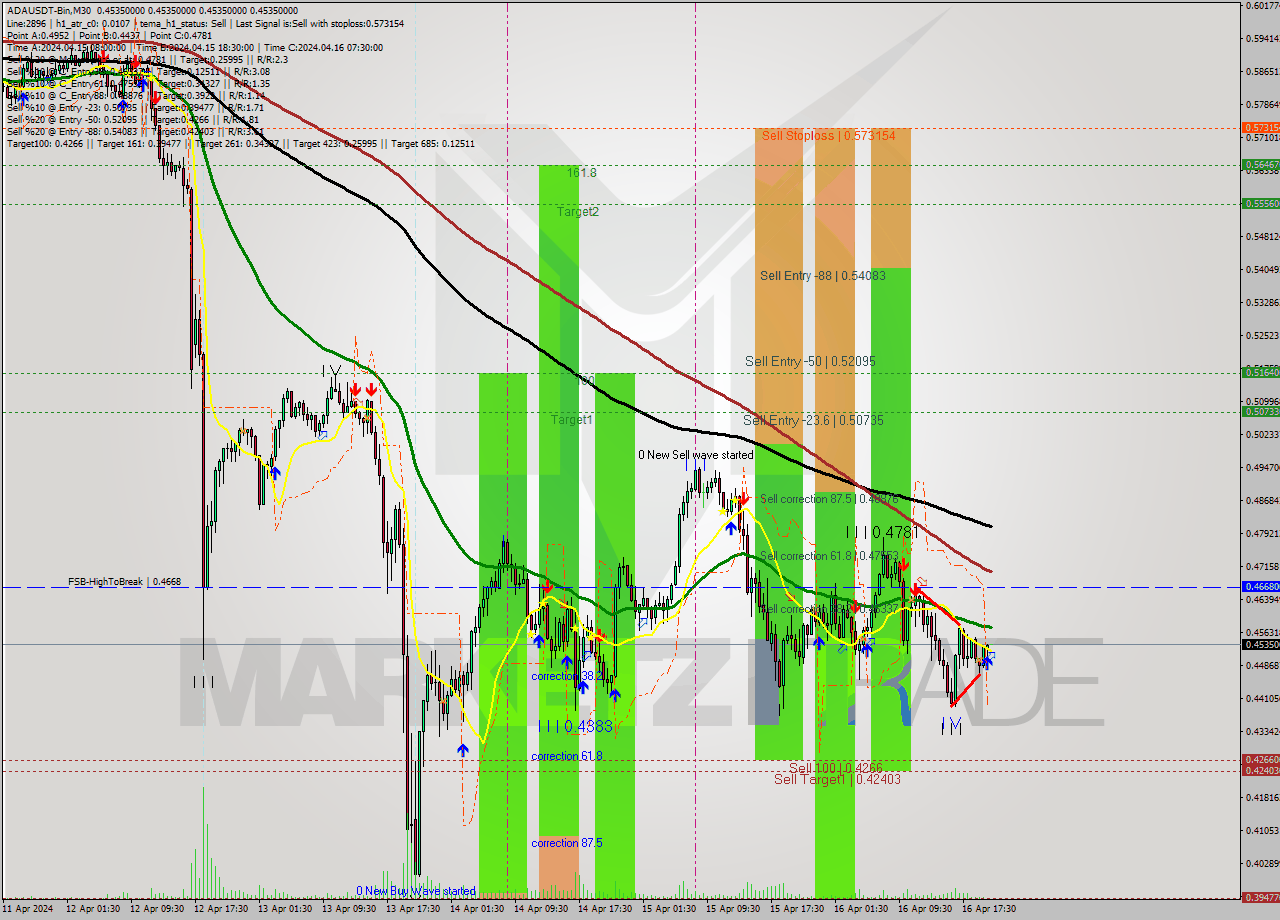Click the 0.4105 price axis value

(1263, 830)
